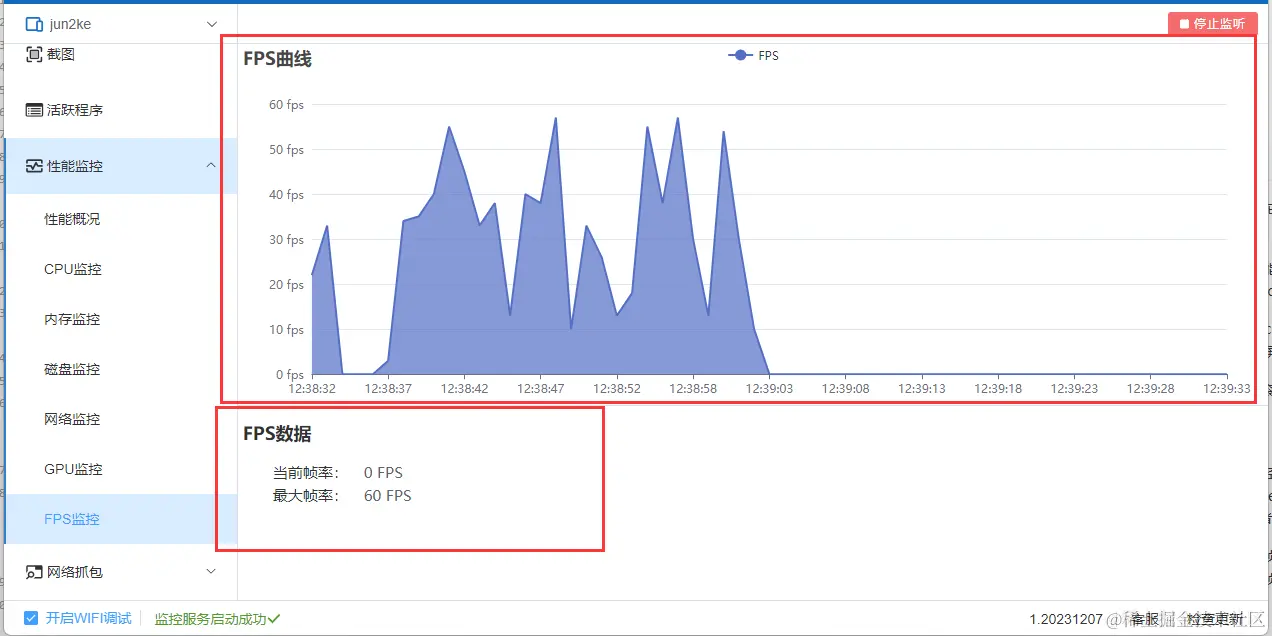Viewport: 1272px width, 636px height.
Task: Click the 最大帧率 value 60 FPS
Action: tap(388, 496)
